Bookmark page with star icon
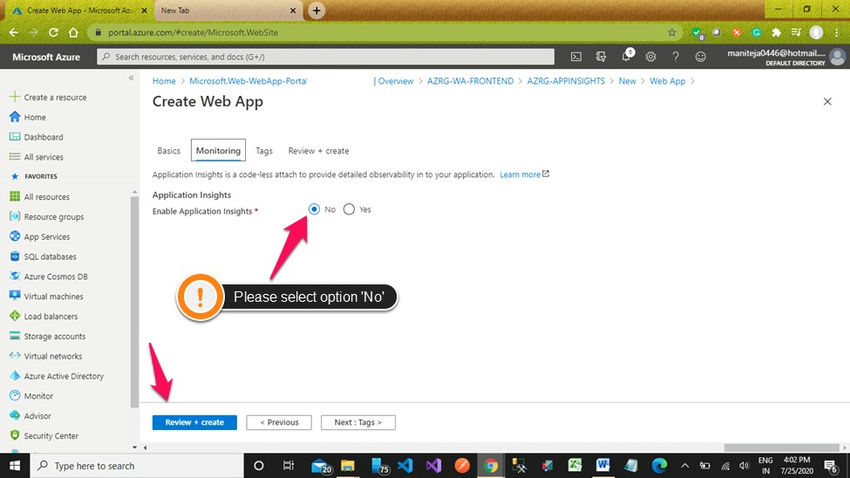The image size is (850, 478). (672, 33)
